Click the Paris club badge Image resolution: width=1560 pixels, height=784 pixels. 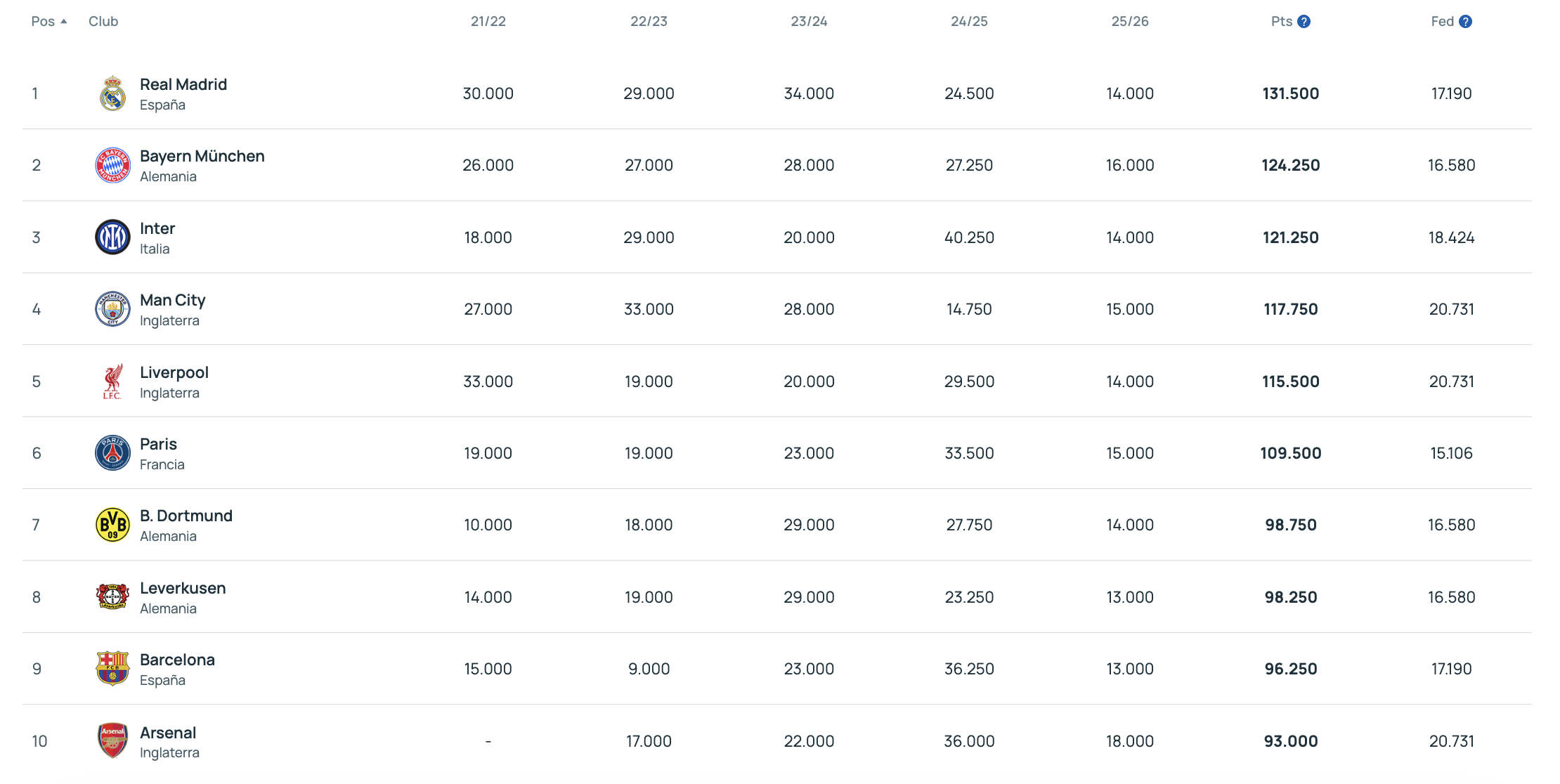tap(112, 453)
